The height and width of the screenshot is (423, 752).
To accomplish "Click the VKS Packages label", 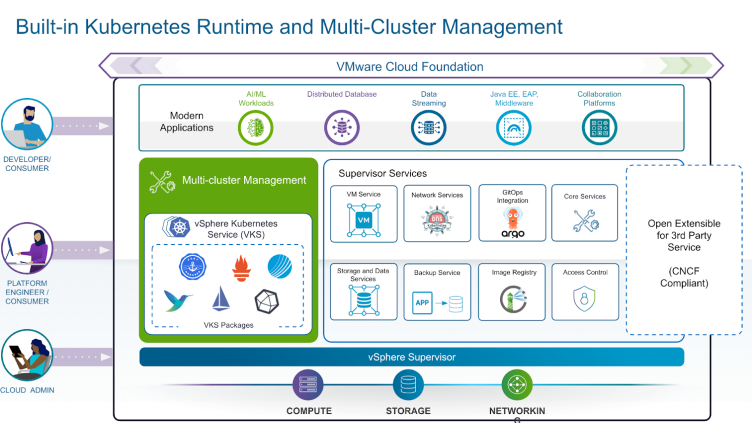I will coord(228,325).
